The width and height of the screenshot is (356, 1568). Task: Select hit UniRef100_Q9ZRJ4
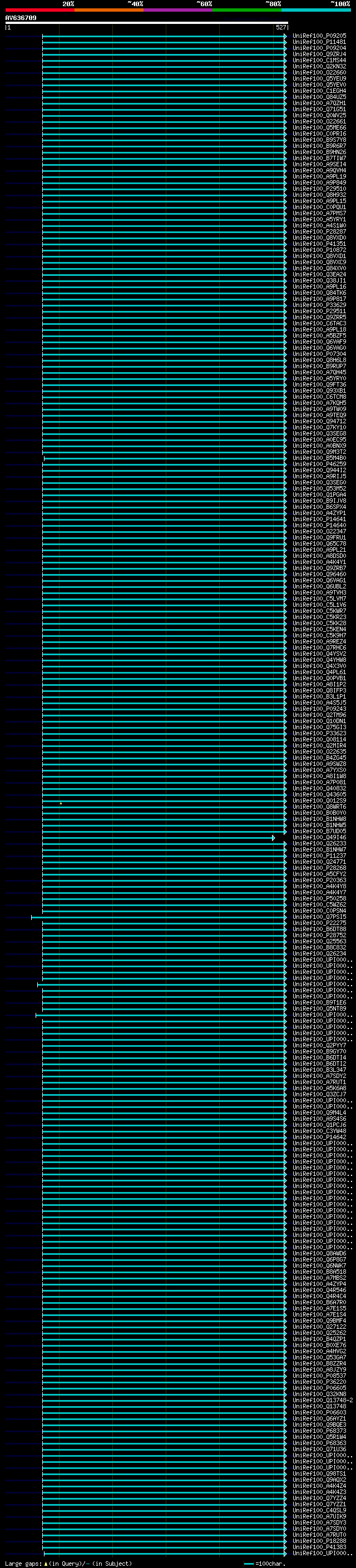point(319,54)
